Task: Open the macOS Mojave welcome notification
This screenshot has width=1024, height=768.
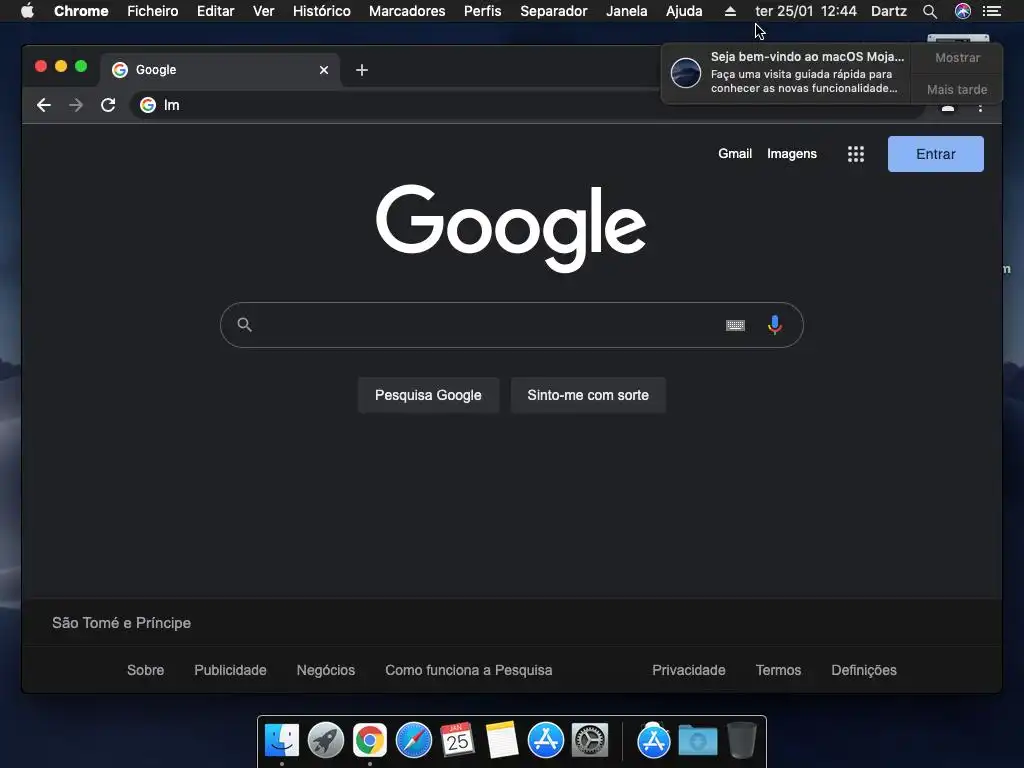Action: [787, 73]
